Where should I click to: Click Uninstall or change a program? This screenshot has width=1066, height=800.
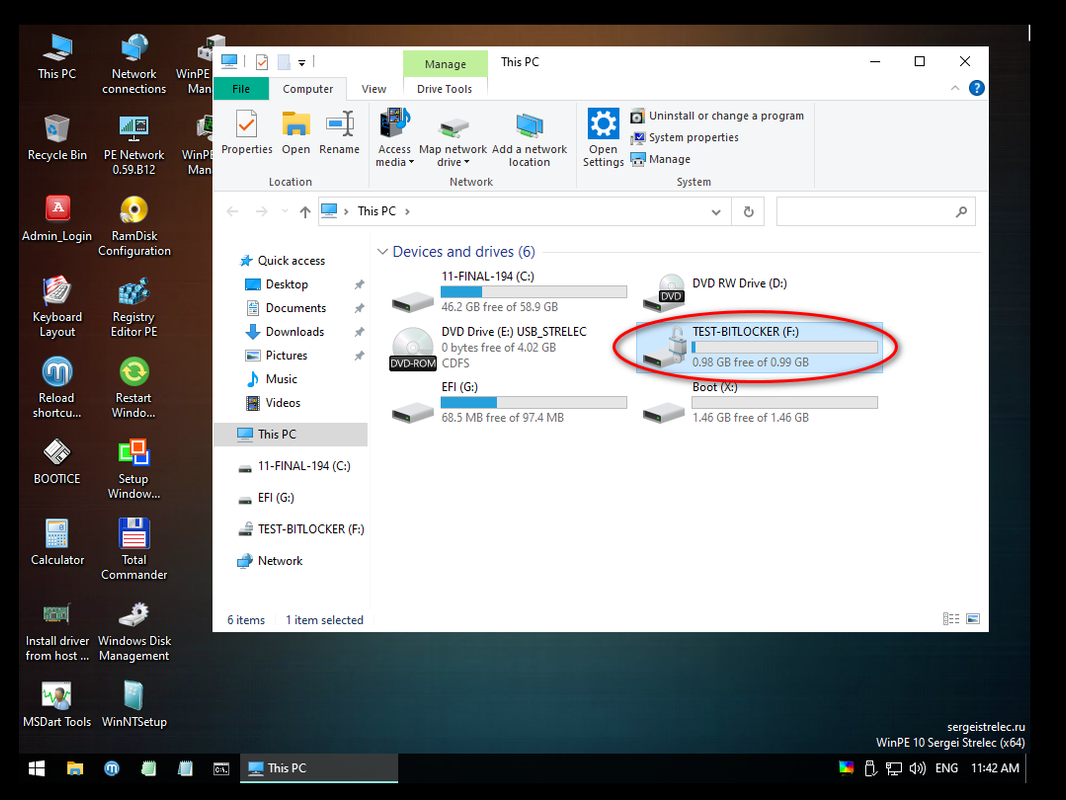(x=717, y=116)
